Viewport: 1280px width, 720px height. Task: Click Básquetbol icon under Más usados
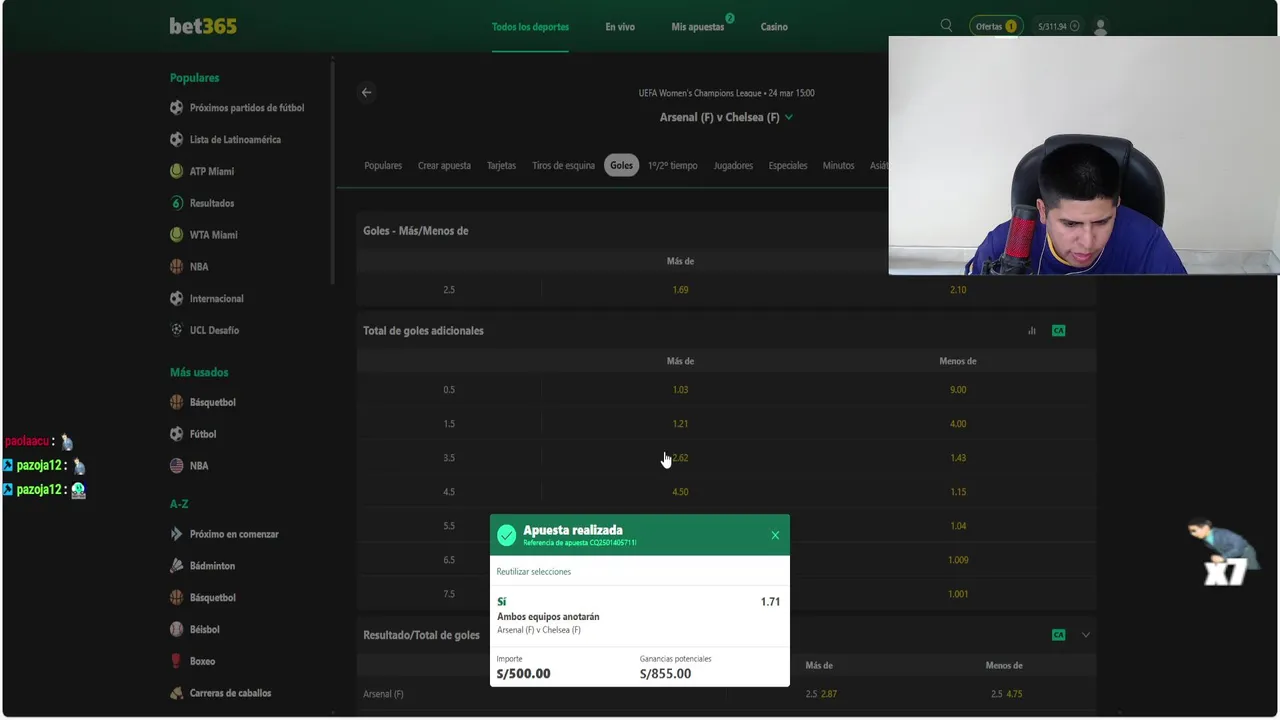(x=177, y=402)
